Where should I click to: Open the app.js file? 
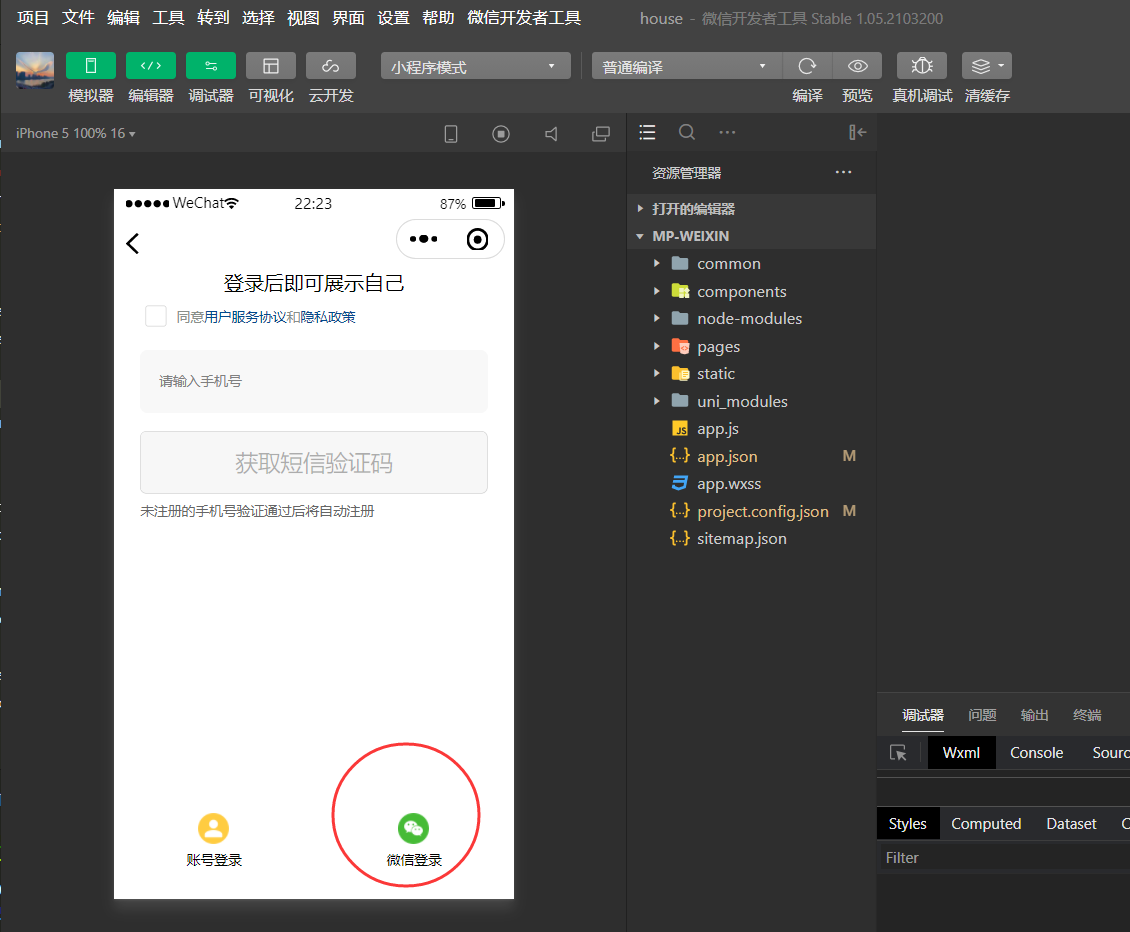point(752,428)
